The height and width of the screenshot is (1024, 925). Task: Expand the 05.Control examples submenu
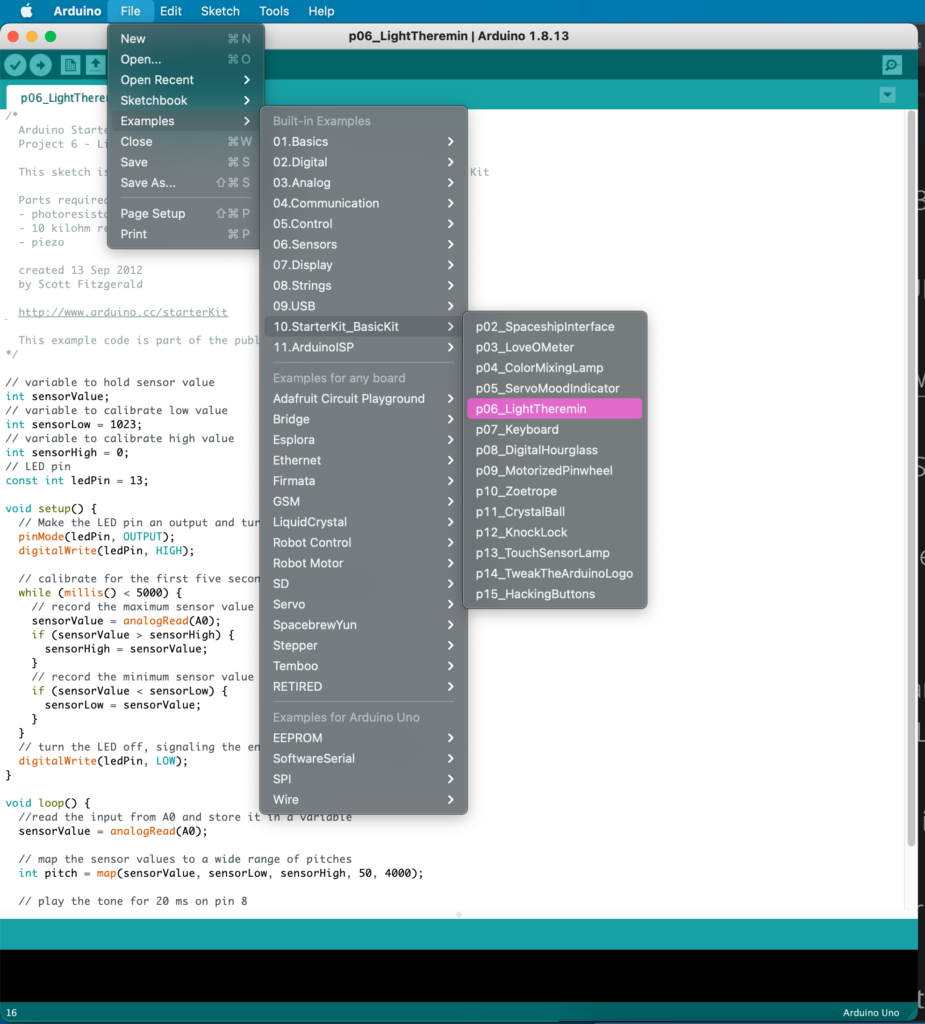click(x=363, y=224)
